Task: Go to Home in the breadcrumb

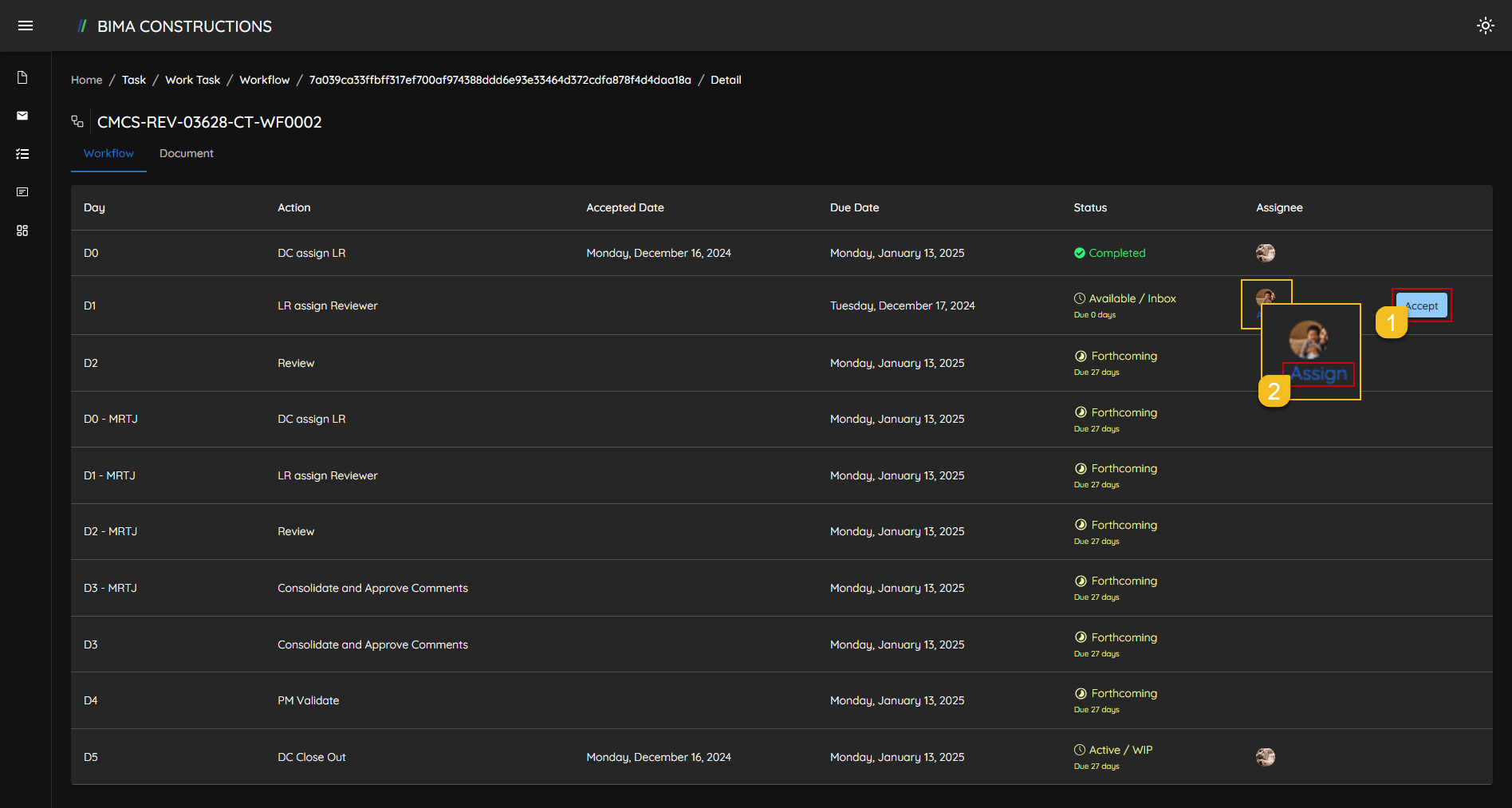Action: click(86, 80)
